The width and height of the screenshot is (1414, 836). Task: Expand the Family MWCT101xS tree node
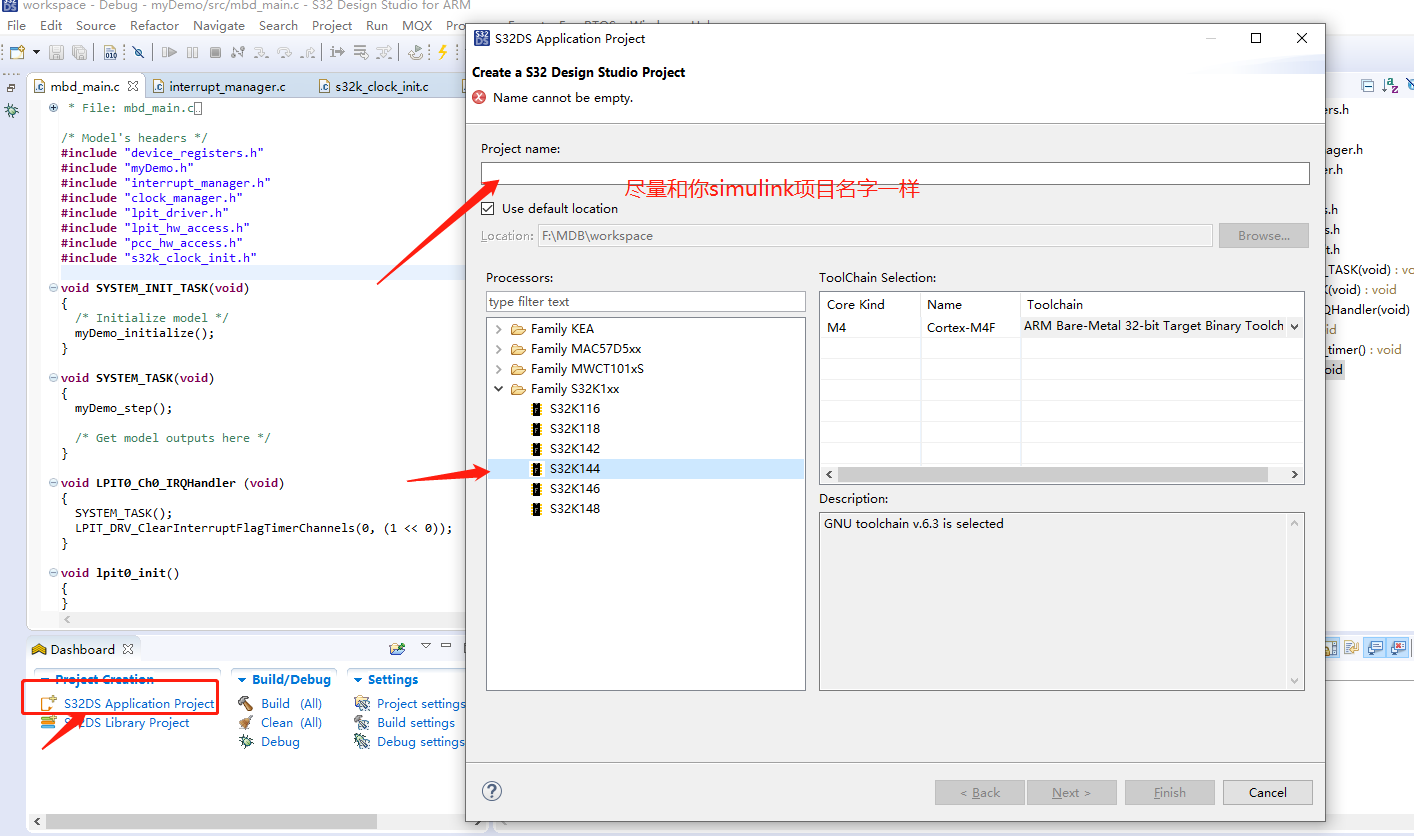[498, 369]
